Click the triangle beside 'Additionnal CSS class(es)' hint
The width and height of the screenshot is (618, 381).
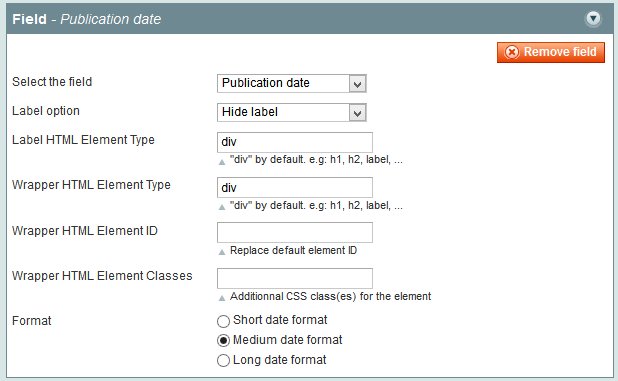coord(222,298)
